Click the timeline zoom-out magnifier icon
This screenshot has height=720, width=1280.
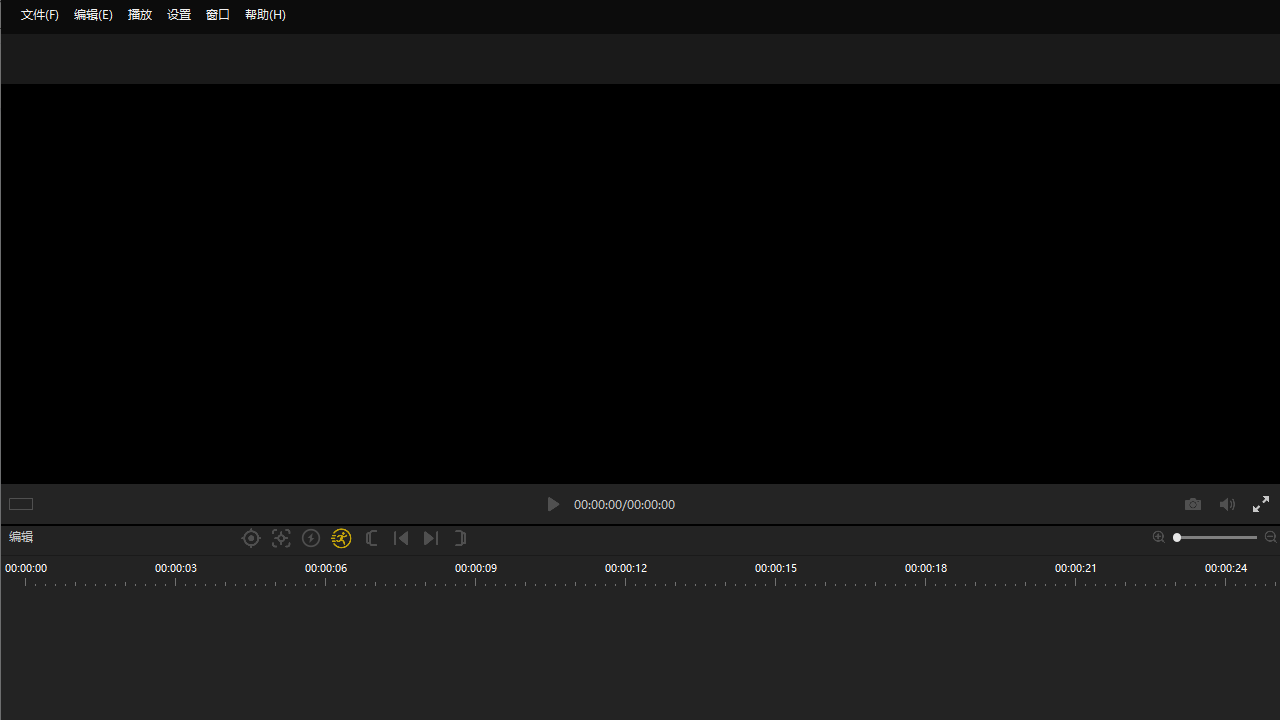tap(1271, 537)
